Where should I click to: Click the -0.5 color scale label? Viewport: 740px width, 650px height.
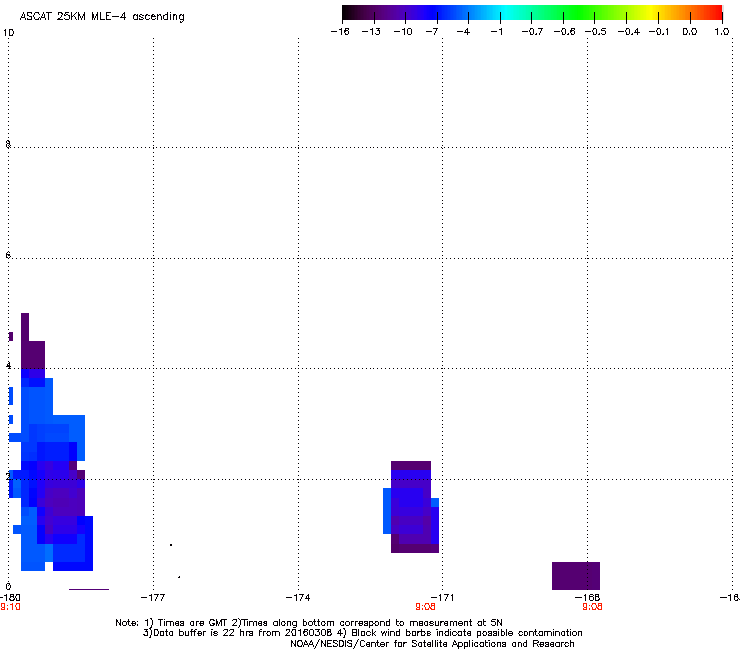tap(596, 32)
